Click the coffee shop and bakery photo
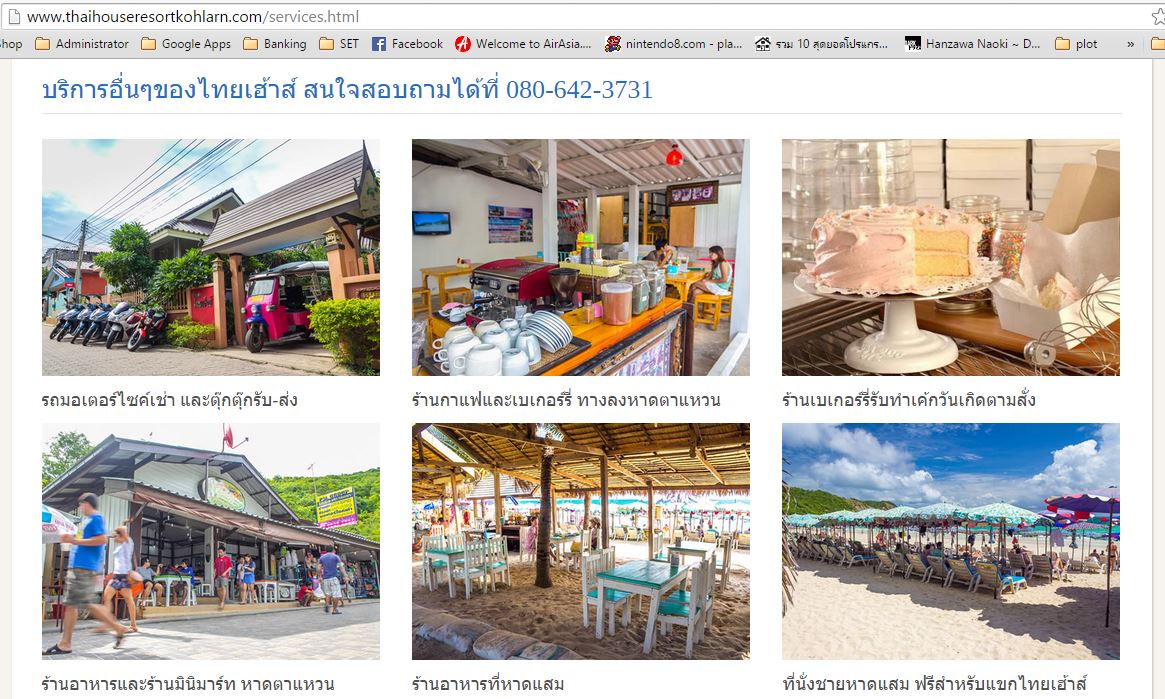This screenshot has width=1165, height=699. (581, 257)
